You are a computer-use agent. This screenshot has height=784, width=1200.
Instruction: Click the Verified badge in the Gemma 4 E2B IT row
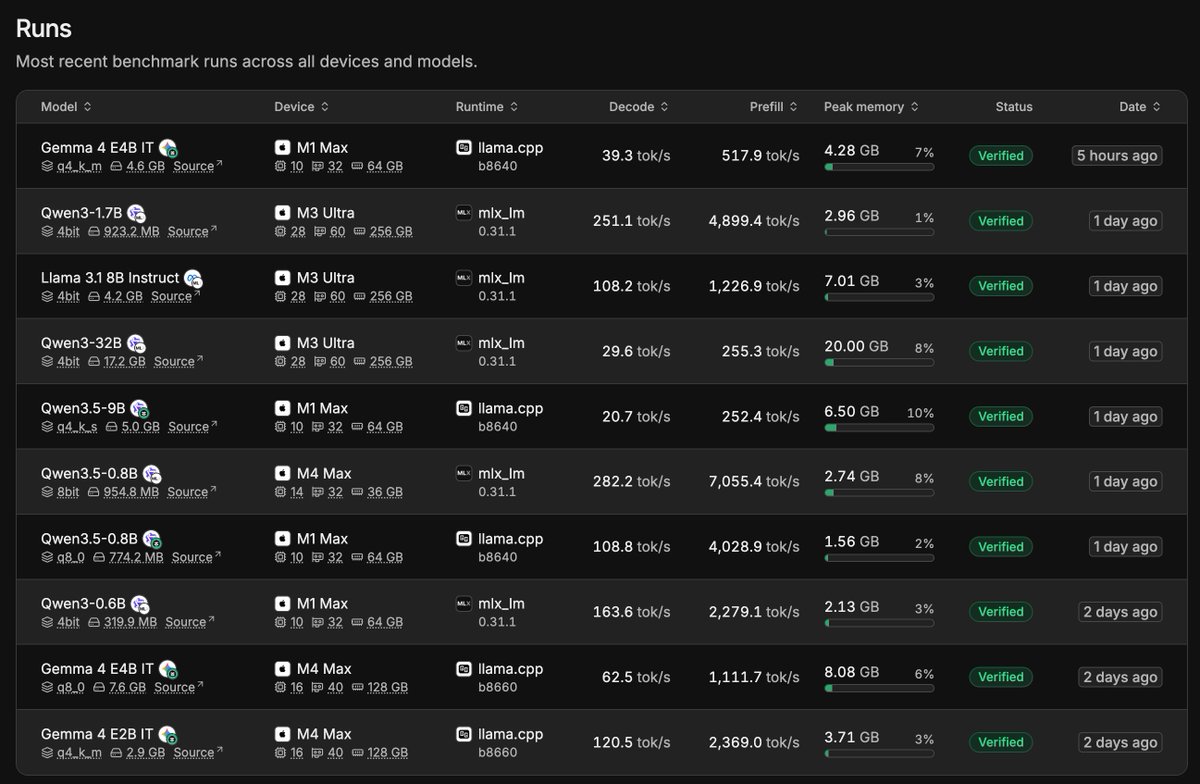1000,742
